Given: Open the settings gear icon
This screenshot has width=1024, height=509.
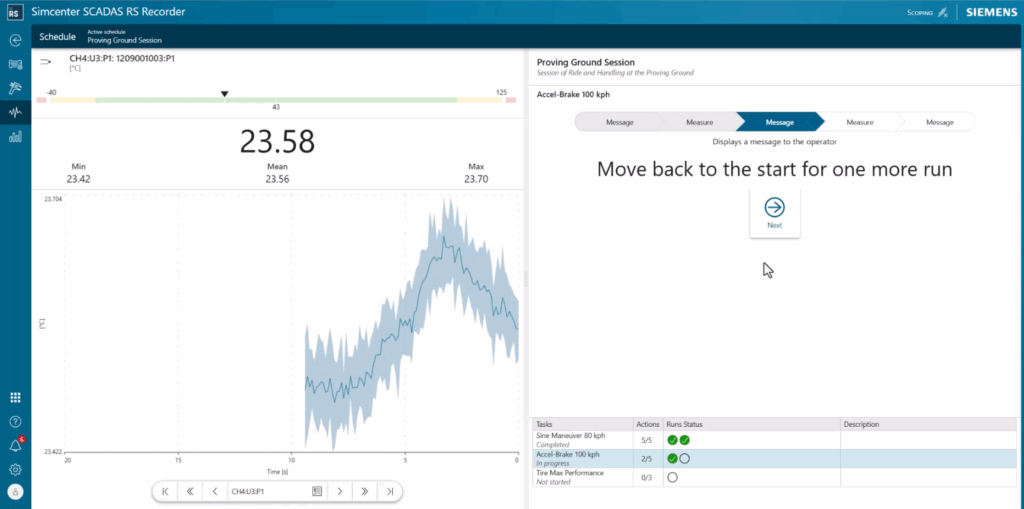Looking at the screenshot, I should pyautogui.click(x=15, y=469).
